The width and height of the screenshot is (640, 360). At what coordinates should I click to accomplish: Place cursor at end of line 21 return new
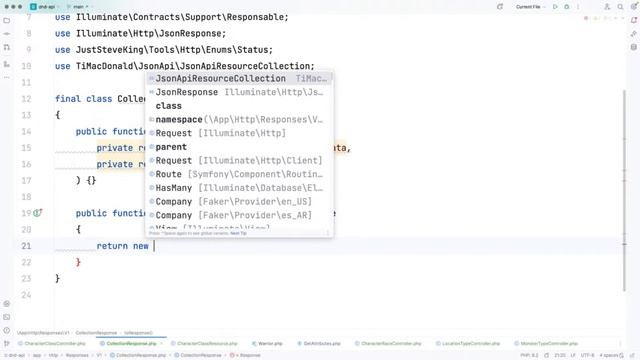(x=154, y=246)
